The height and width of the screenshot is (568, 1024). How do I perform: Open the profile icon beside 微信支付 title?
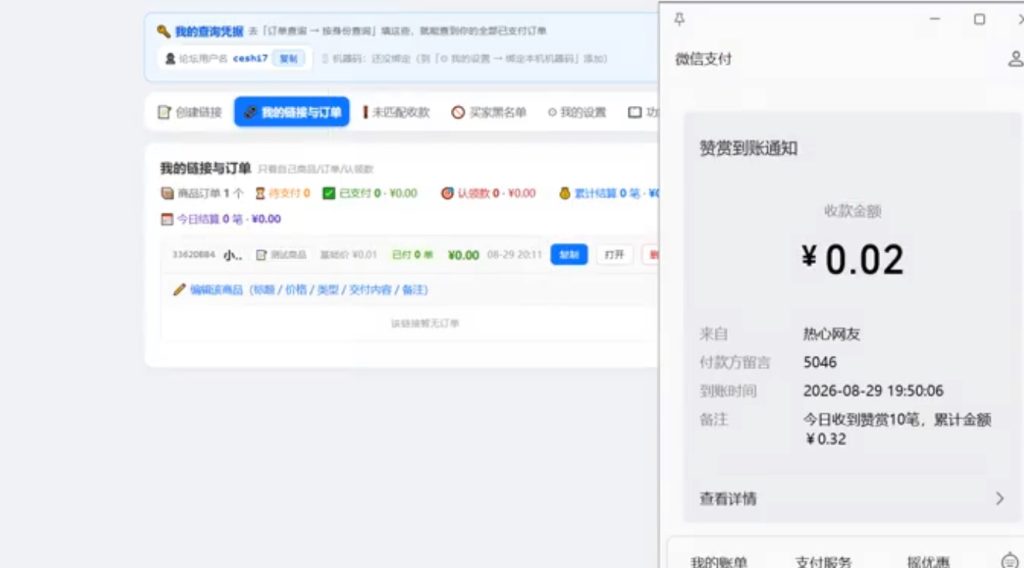click(x=1016, y=59)
